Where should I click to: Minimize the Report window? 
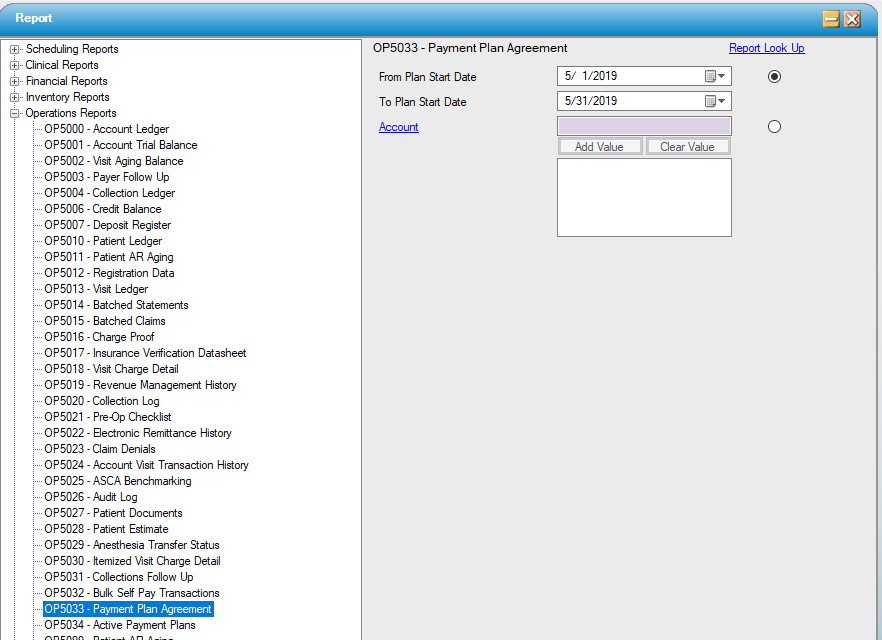click(x=830, y=19)
